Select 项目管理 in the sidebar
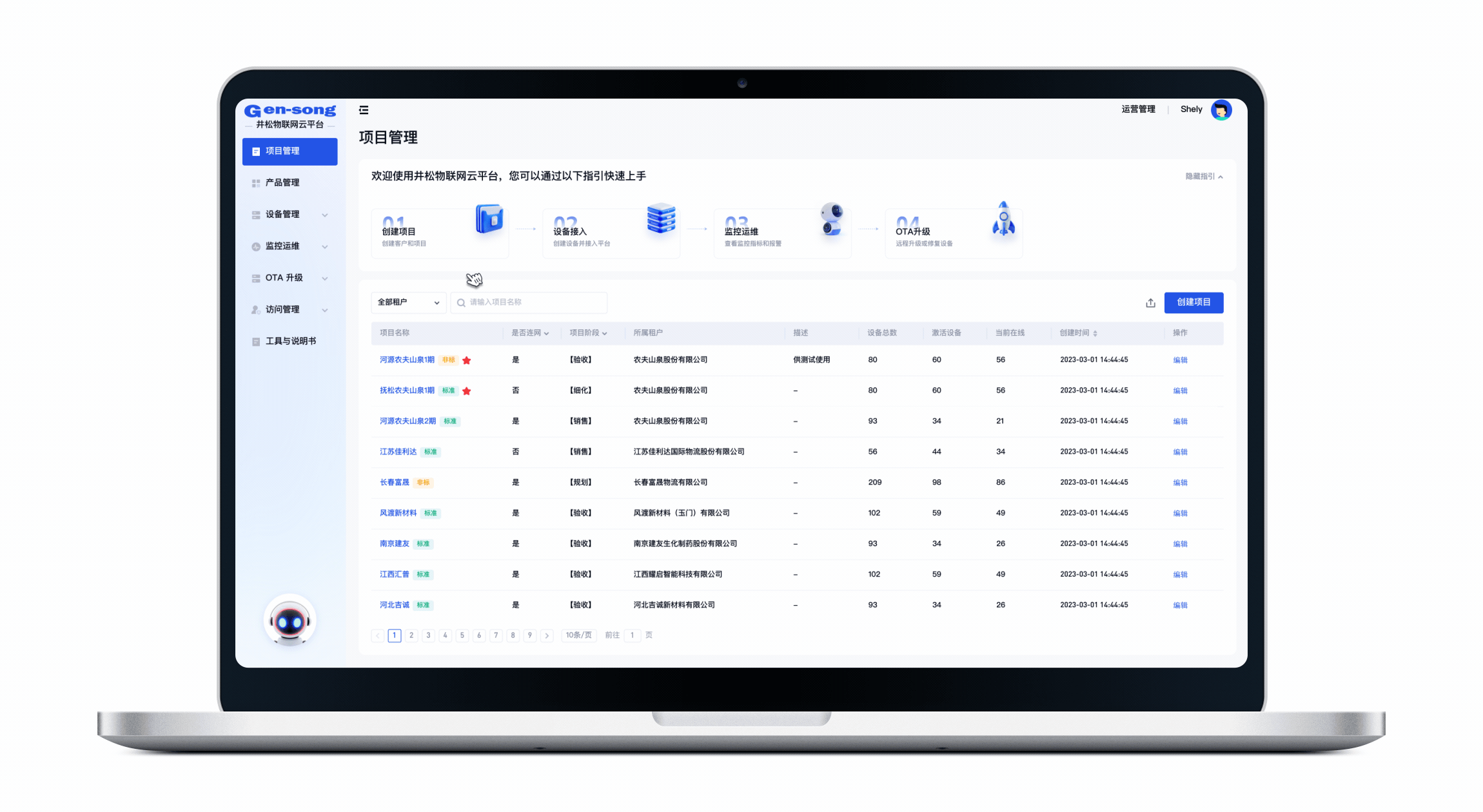This screenshot has width=1483, height=812. [290, 151]
